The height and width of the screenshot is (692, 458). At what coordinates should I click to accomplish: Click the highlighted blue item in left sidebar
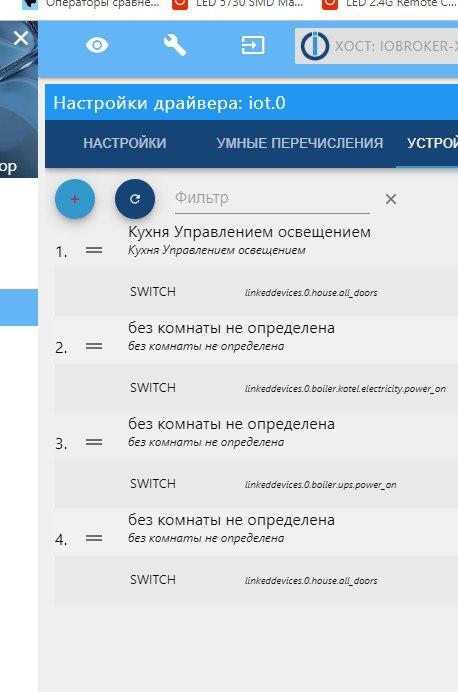19,307
